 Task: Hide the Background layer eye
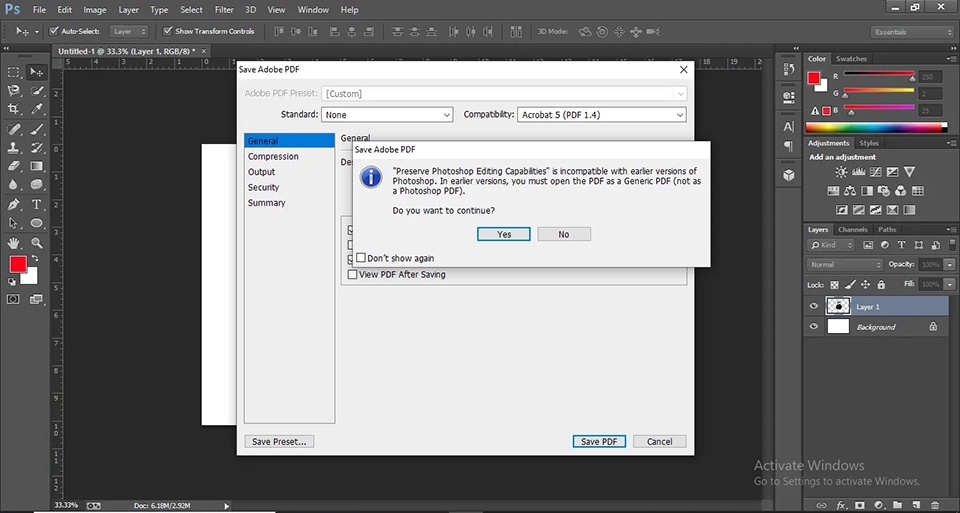click(814, 327)
